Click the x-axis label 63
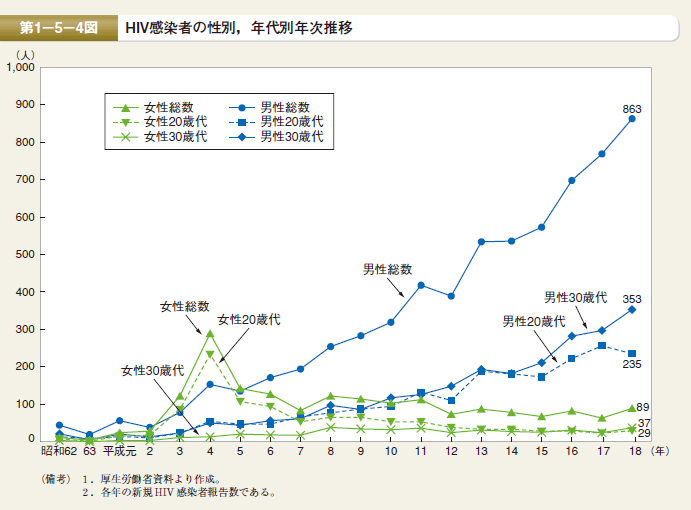The image size is (691, 510). point(89,451)
